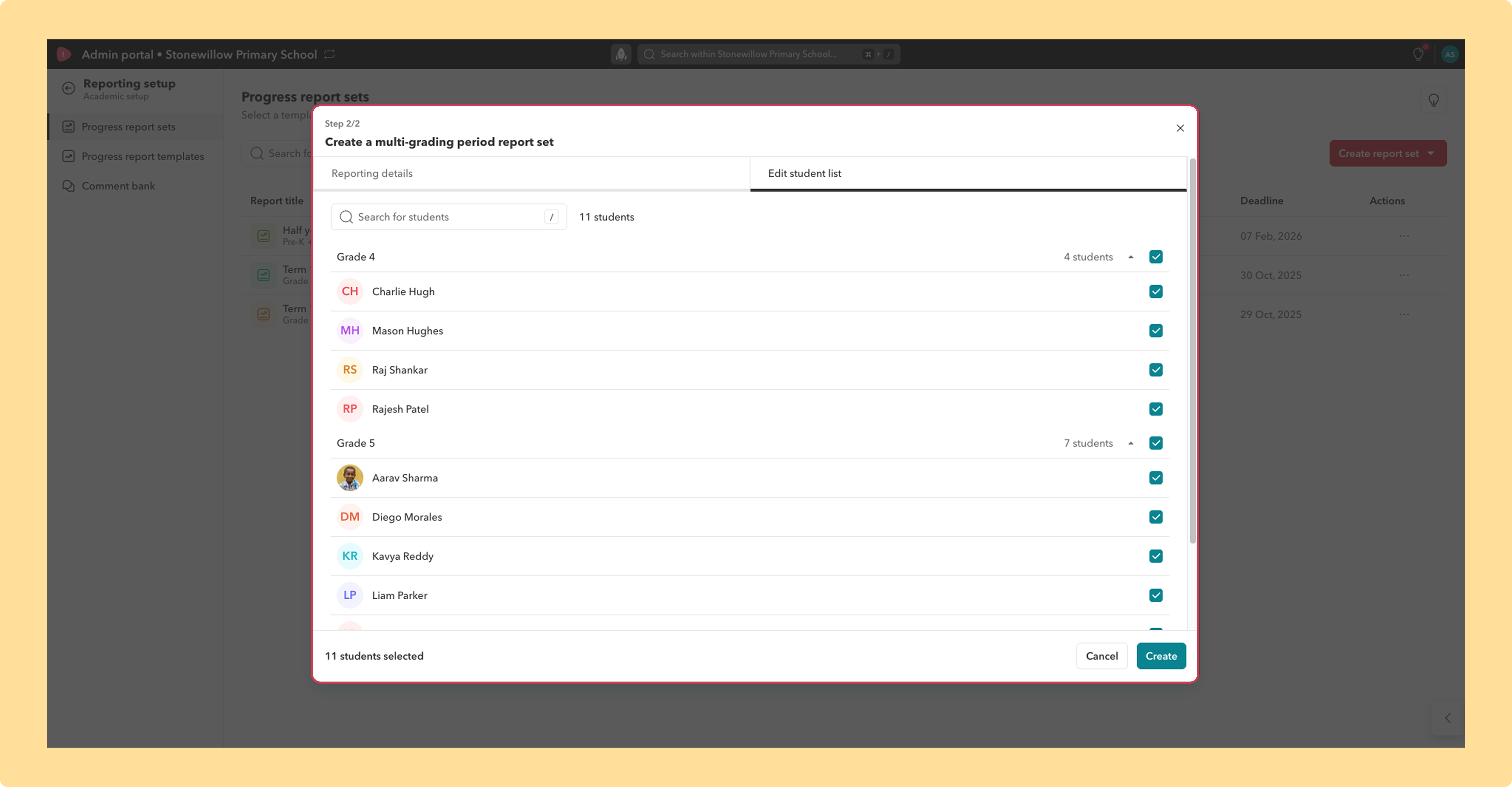Click the Actions column header
The image size is (1512, 787).
pyautogui.click(x=1387, y=201)
